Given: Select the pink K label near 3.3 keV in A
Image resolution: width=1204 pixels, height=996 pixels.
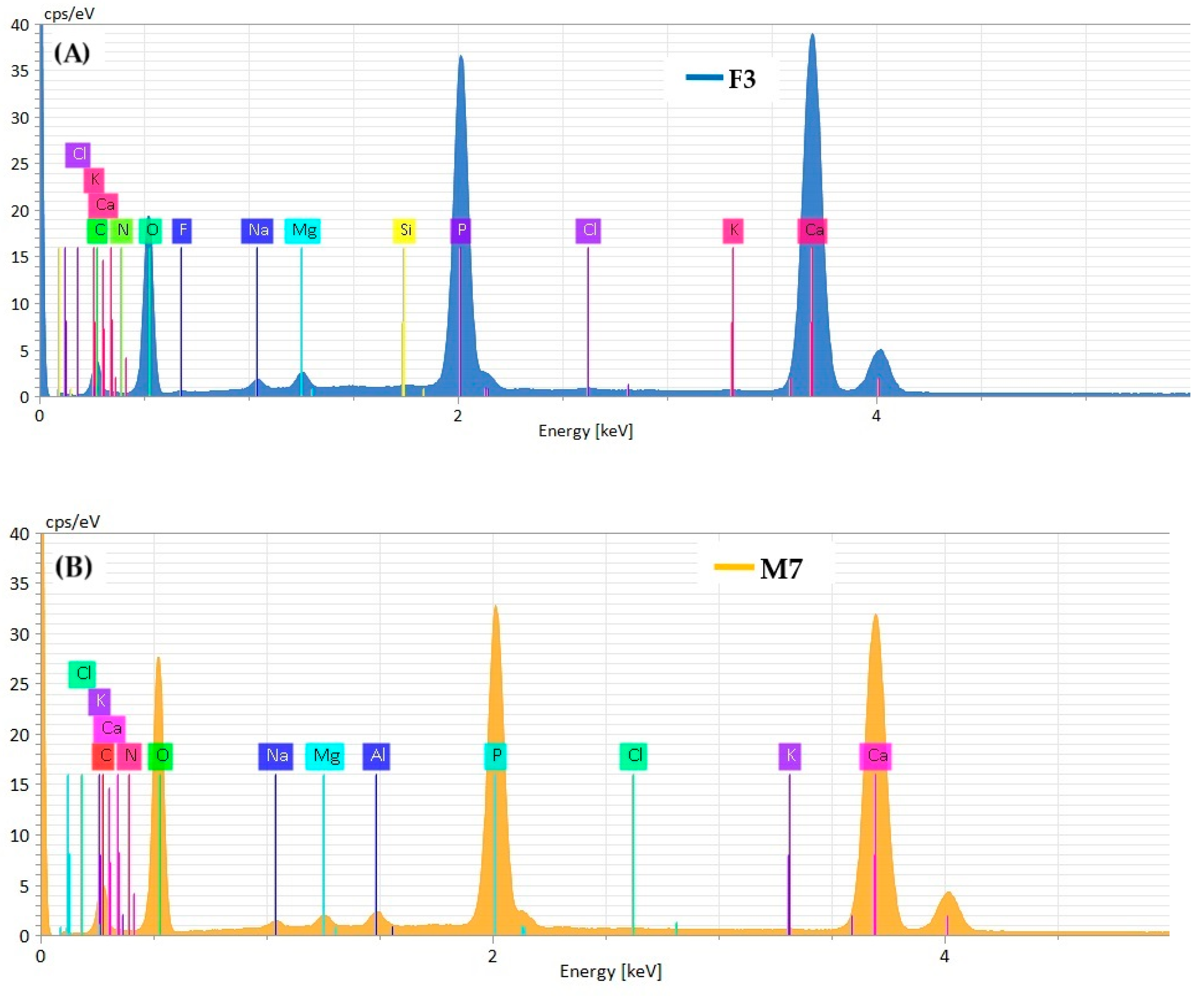Looking at the screenshot, I should tap(733, 230).
